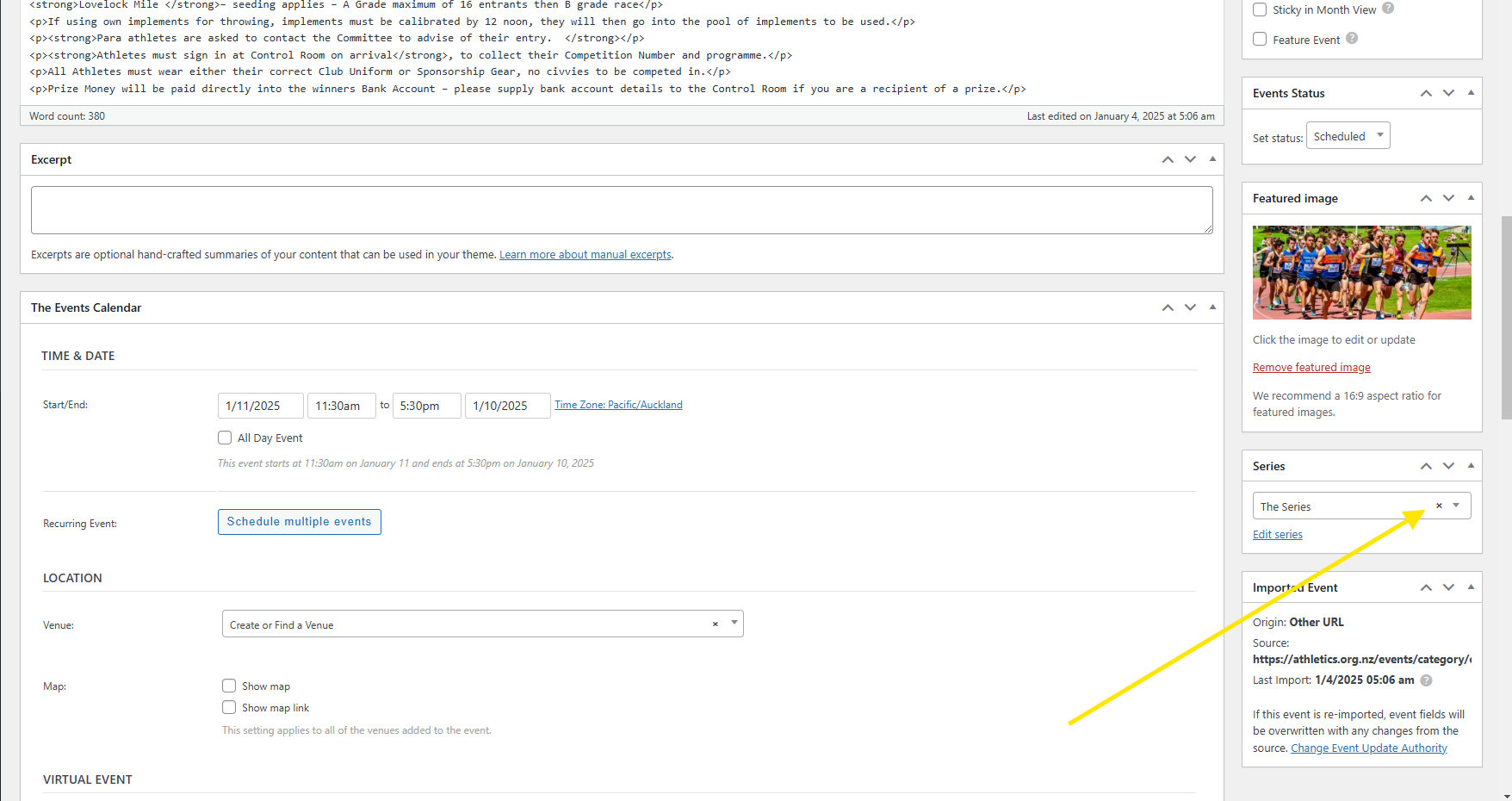Click the help icon beside Sticky in Month View
Viewport: 1512px width, 801px height.
coord(1388,9)
